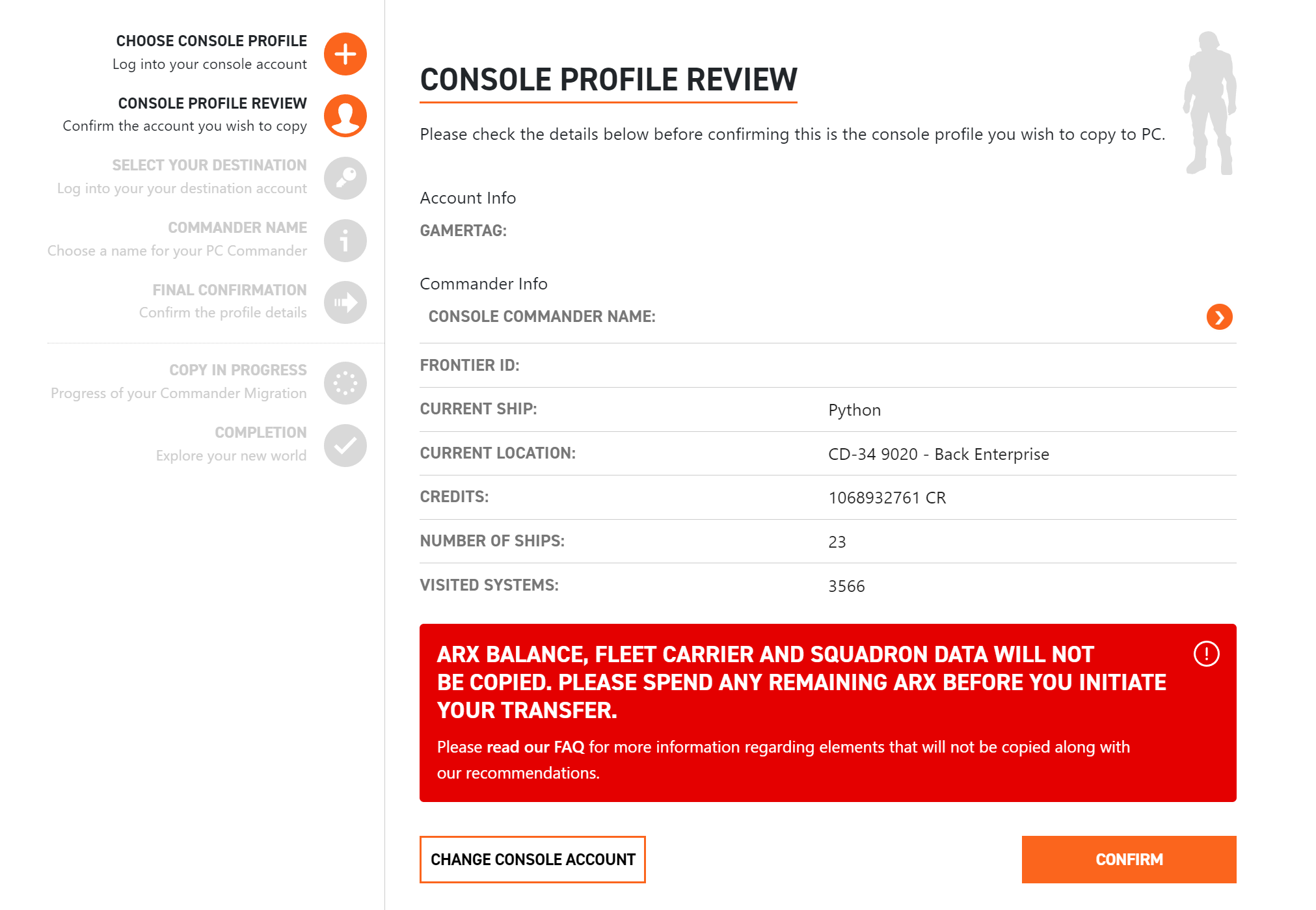
Task: Open the read our FAQ link
Action: [535, 747]
